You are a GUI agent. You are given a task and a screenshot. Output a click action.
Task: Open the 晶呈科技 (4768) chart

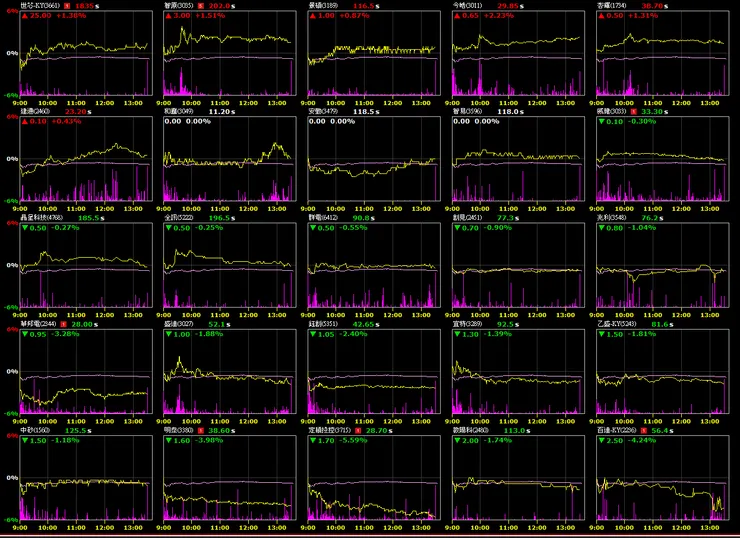(86, 265)
